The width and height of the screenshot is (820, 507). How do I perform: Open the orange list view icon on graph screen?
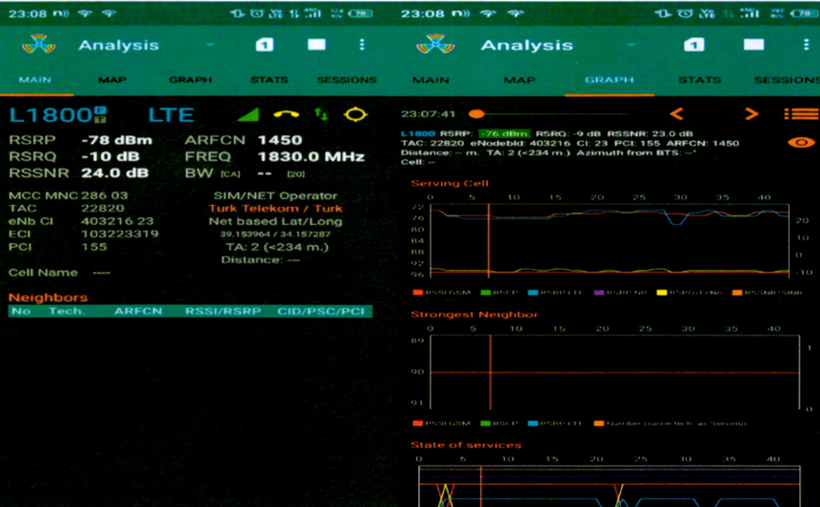pos(800,114)
